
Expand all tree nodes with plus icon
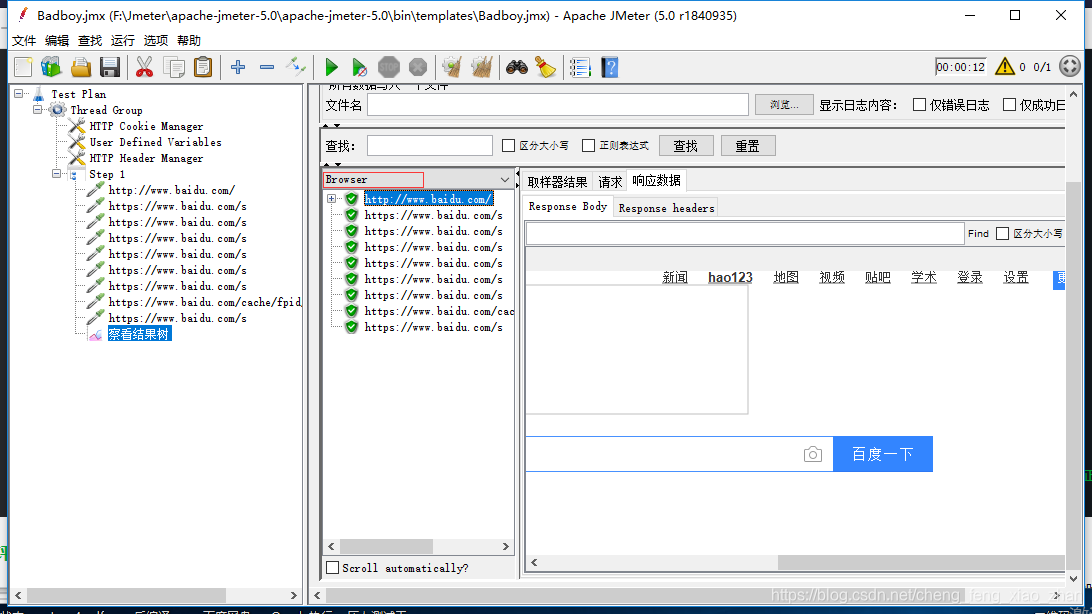coord(238,68)
